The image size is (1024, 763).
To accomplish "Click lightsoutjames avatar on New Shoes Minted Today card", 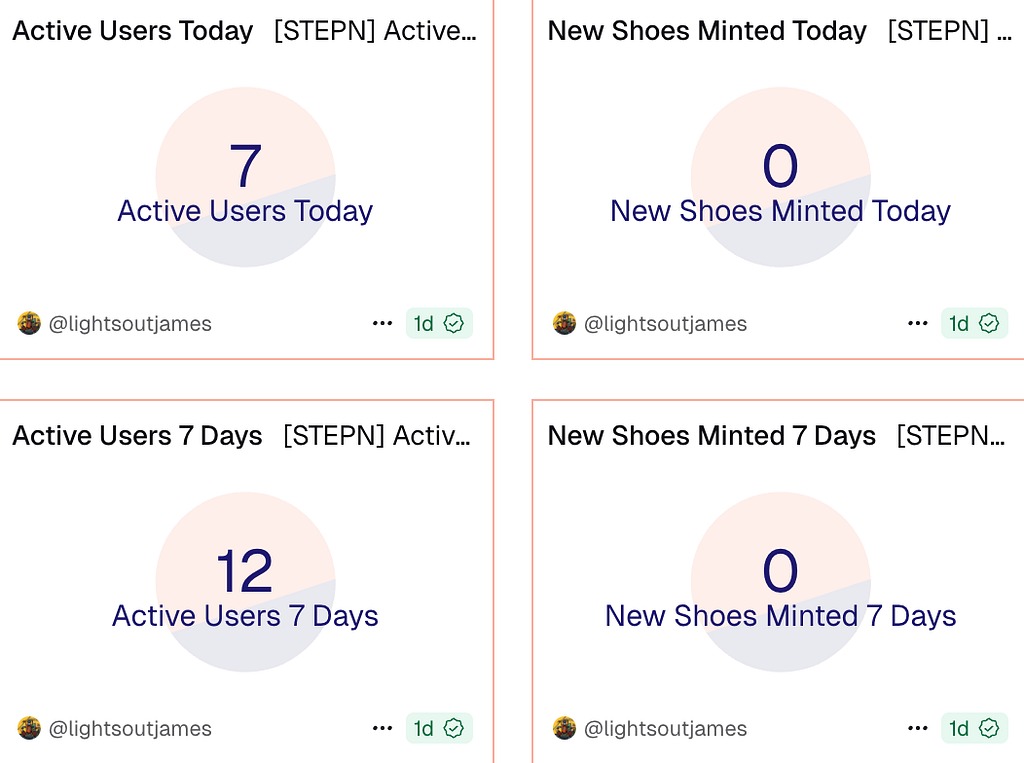I will [564, 323].
